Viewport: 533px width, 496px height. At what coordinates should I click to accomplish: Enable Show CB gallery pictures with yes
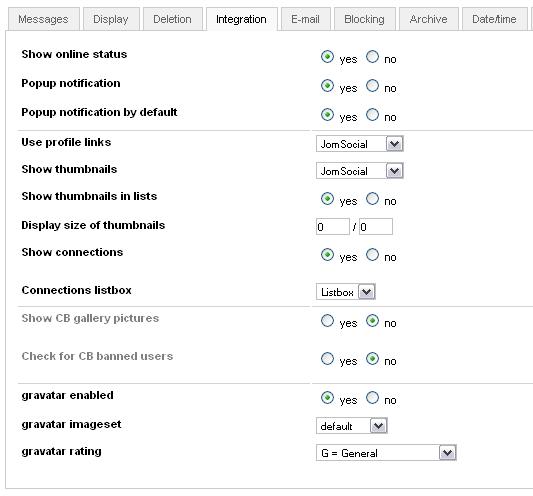(327, 321)
